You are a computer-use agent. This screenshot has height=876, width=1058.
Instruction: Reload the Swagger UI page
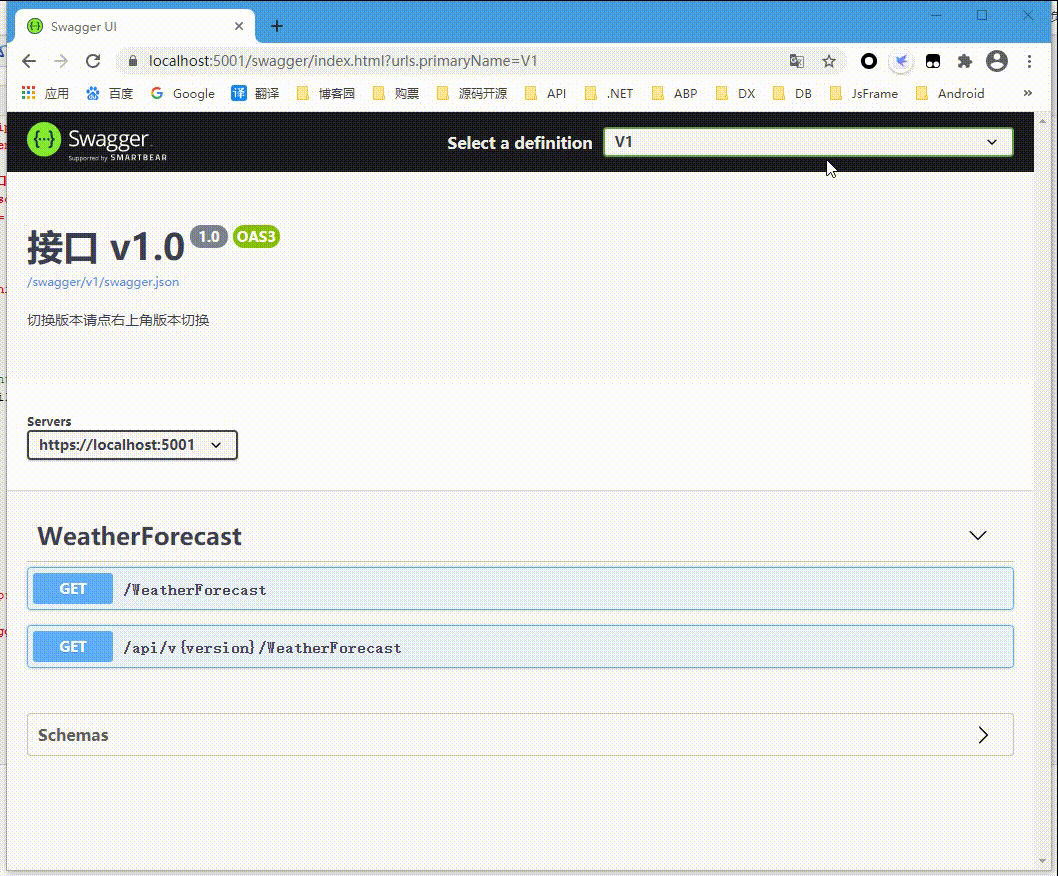pos(93,61)
